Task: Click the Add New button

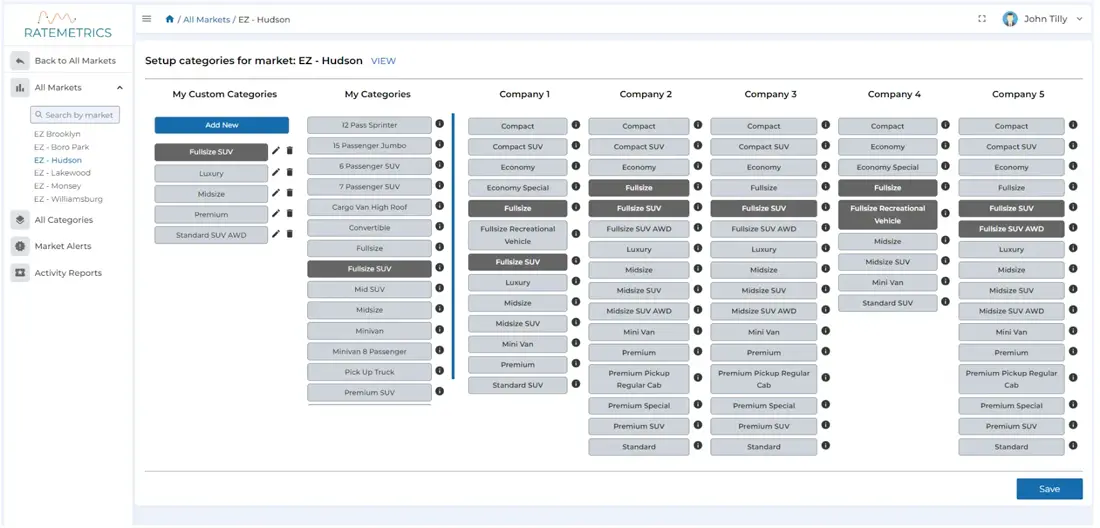Action: pyautogui.click(x=221, y=126)
